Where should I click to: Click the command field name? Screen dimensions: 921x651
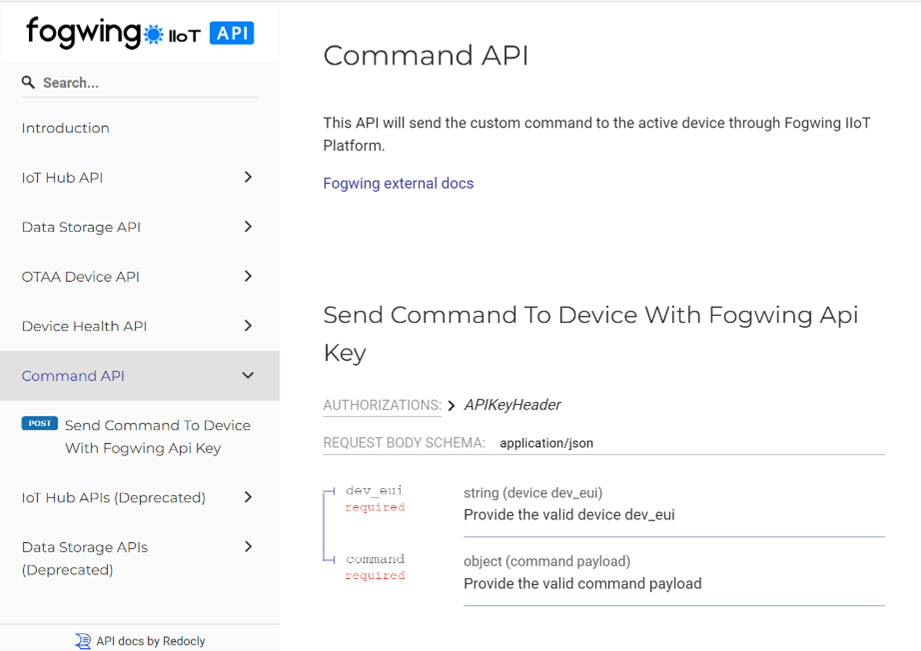[375, 559]
